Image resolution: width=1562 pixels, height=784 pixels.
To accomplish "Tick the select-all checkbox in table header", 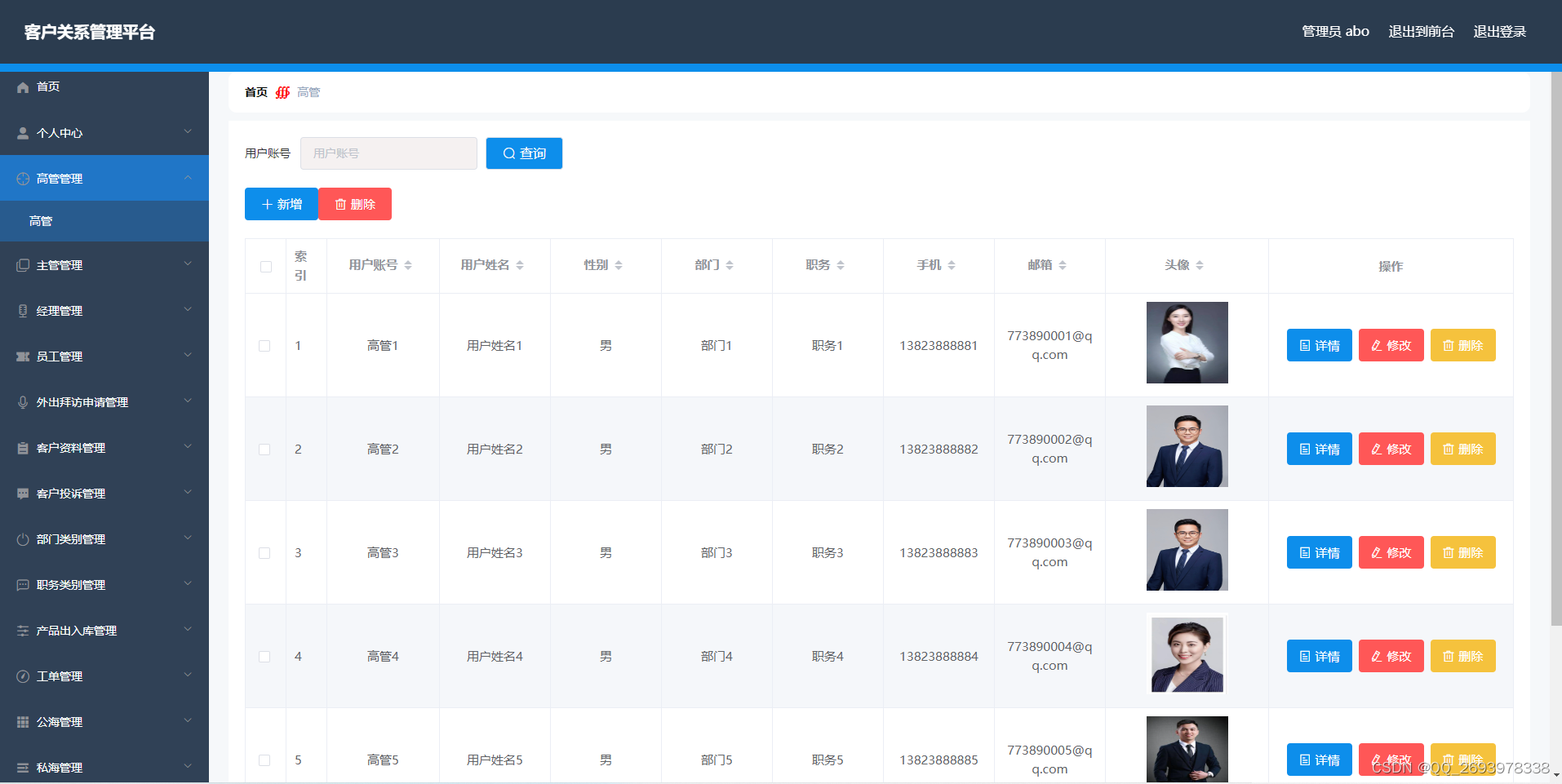I will [x=266, y=267].
